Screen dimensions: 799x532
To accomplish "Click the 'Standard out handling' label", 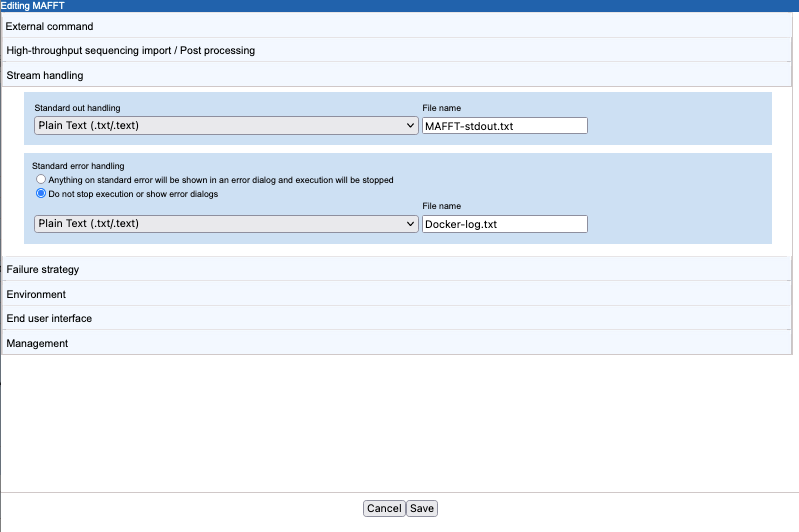I will [x=77, y=108].
